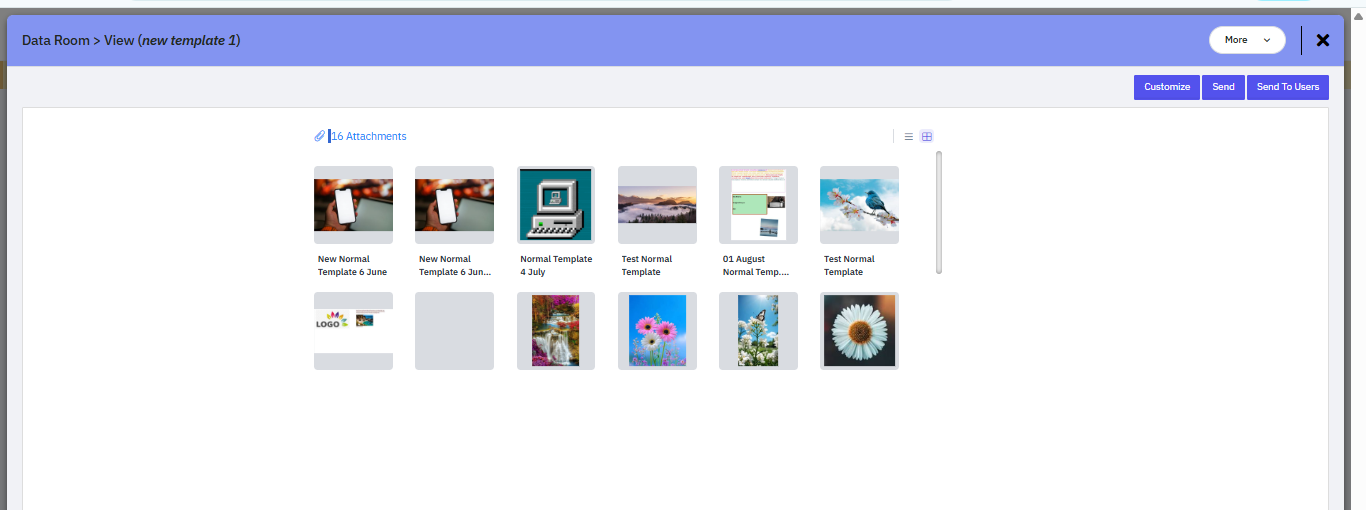Screen dimensions: 1366x510
Task: Click the attachments panel vertical scrollbar
Action: click(x=939, y=211)
